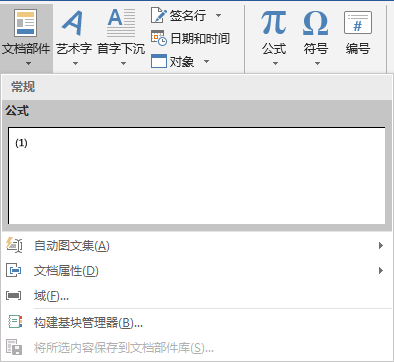Insert an equation with the π 公式 icon

point(274,23)
